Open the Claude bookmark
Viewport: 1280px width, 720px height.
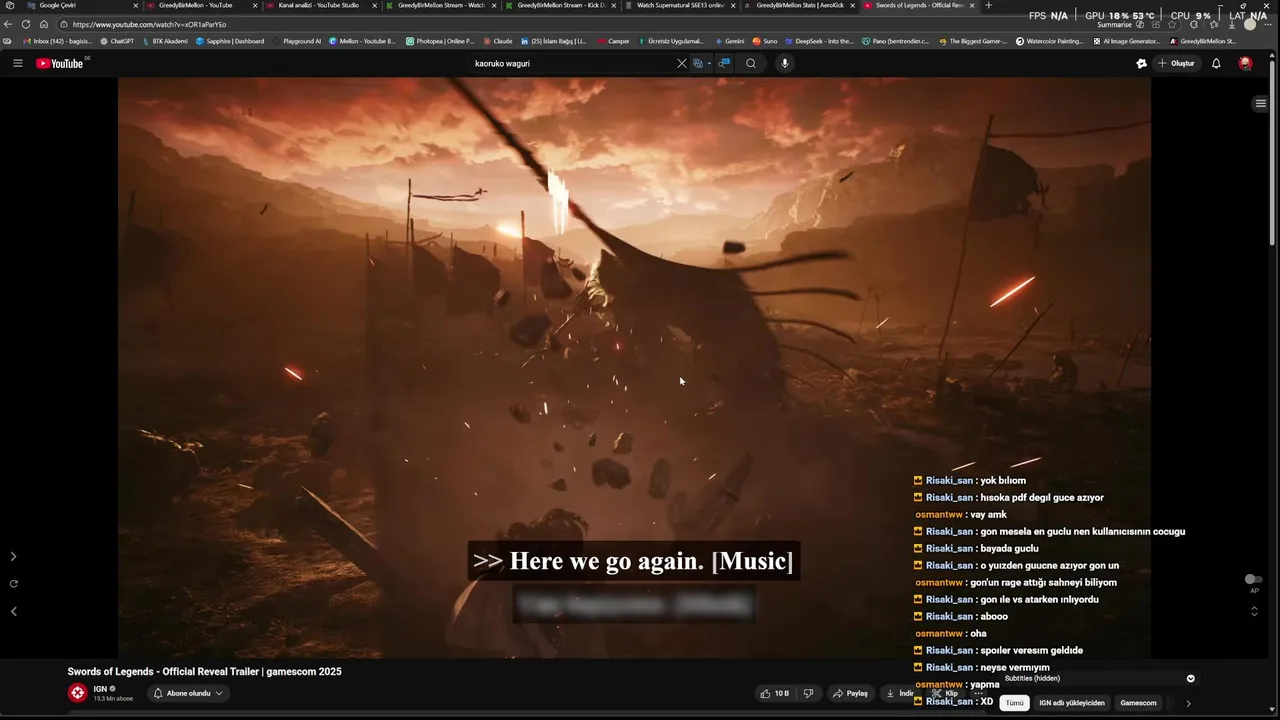497,41
